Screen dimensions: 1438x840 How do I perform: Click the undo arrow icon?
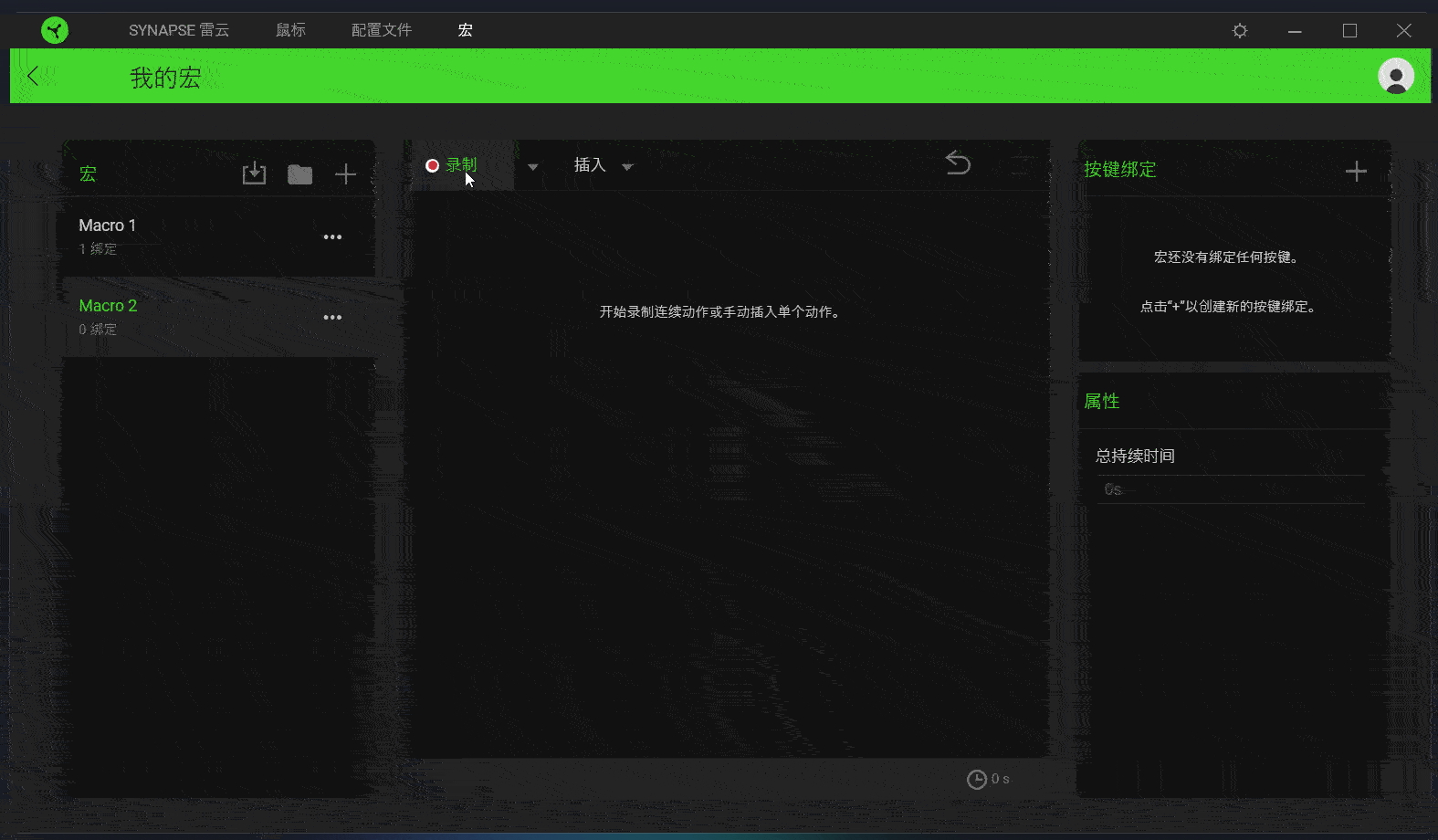pos(958,163)
